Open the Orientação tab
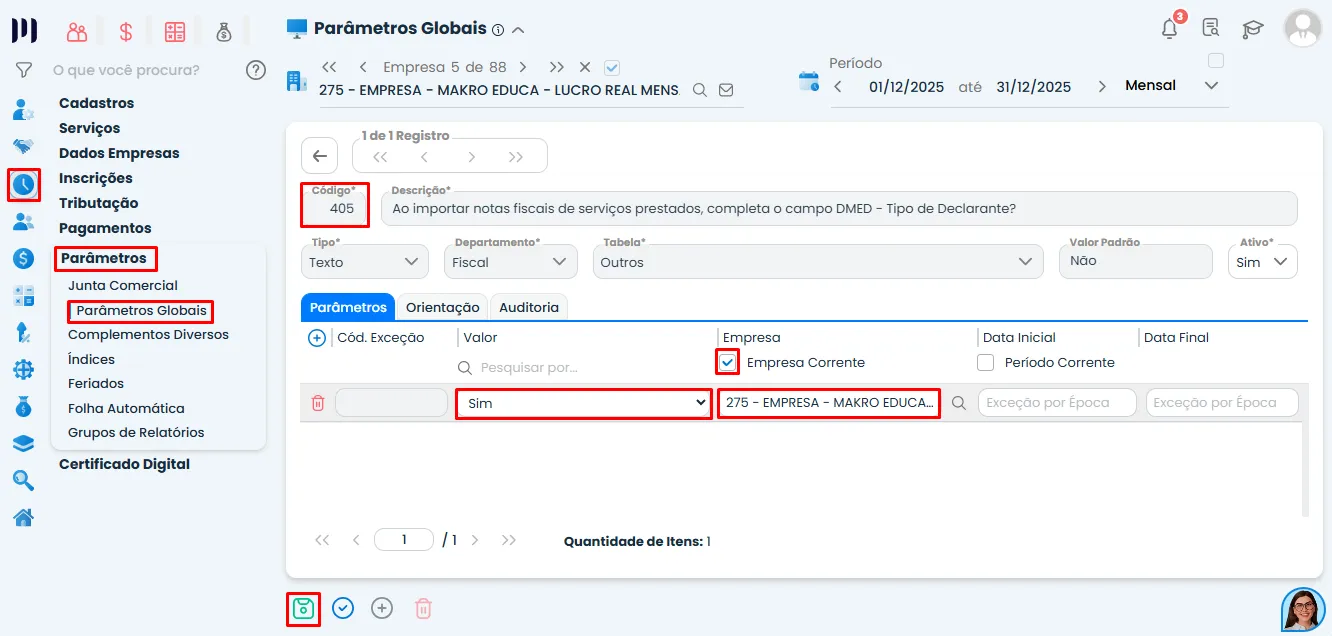Viewport: 1332px width, 636px height. click(442, 307)
